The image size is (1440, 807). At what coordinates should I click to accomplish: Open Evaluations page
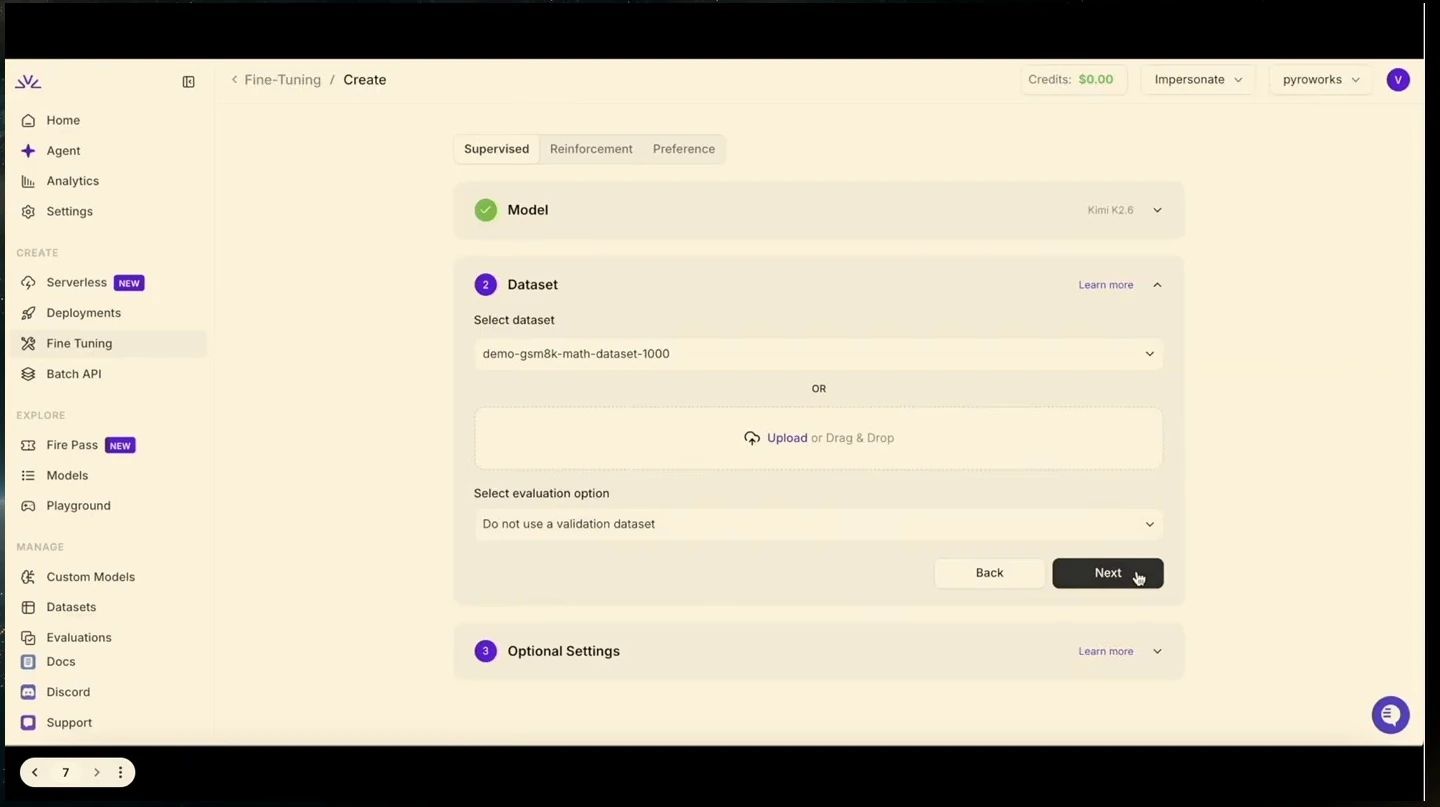tap(78, 638)
